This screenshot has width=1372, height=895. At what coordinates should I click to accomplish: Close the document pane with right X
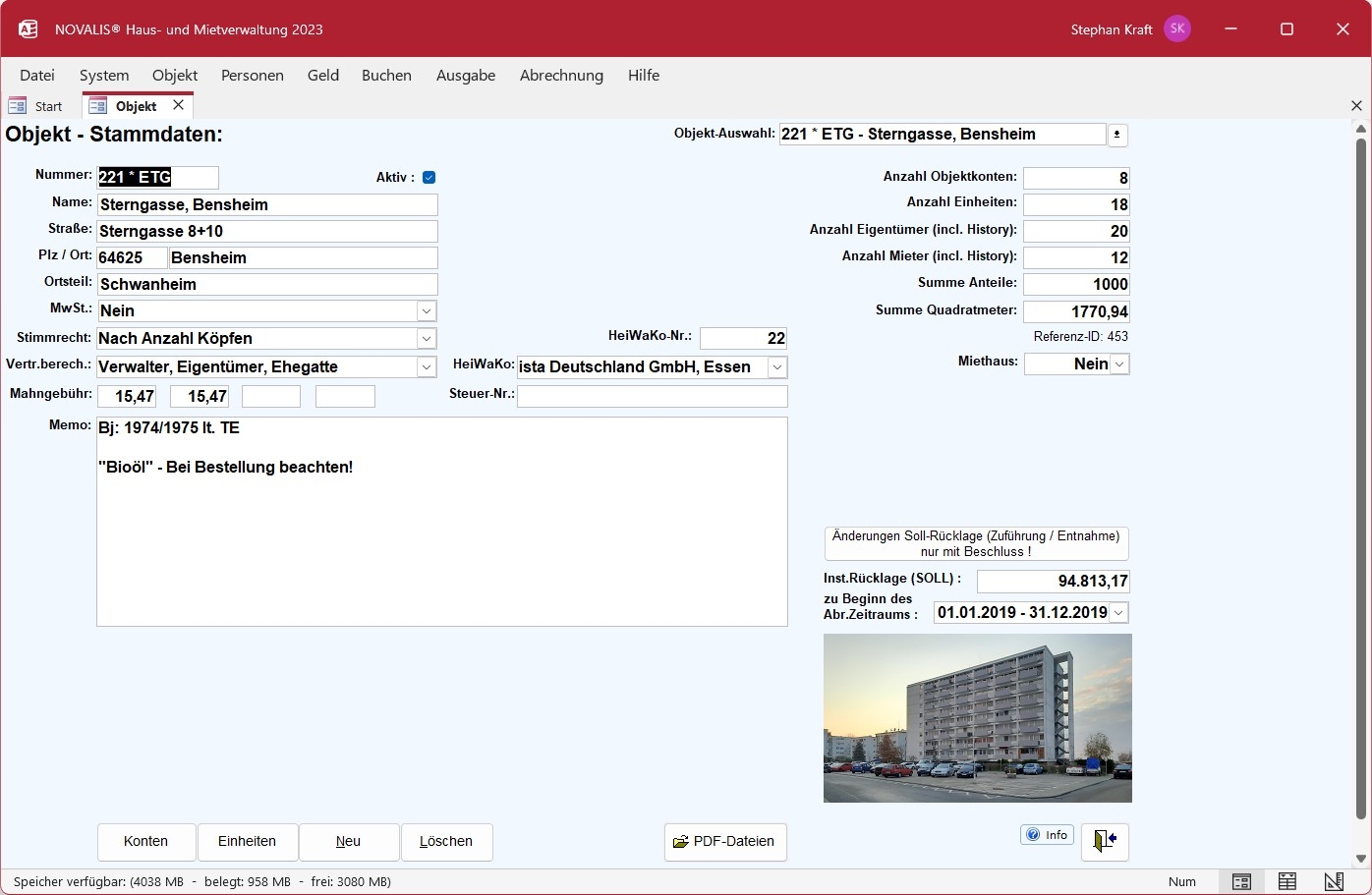tap(1356, 105)
